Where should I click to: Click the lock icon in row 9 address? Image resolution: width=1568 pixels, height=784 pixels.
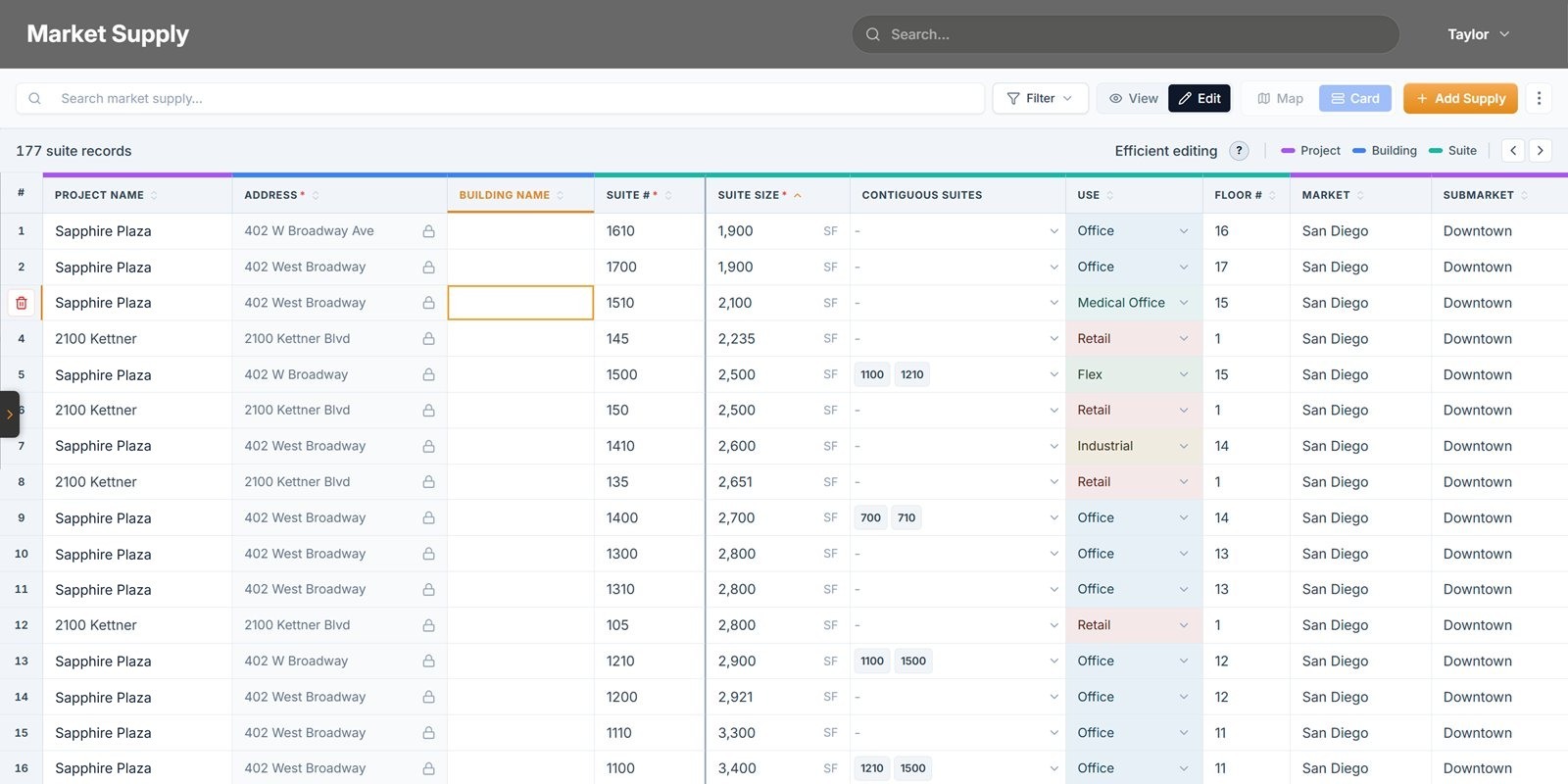click(428, 517)
